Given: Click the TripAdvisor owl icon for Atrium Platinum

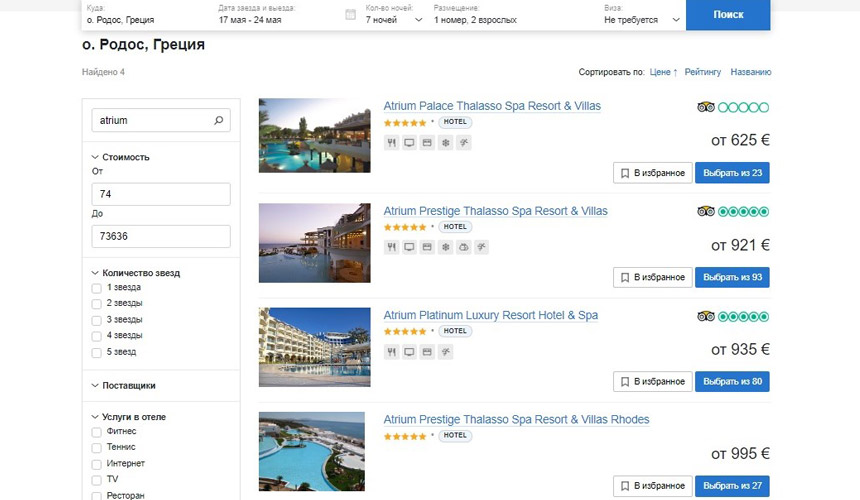Looking at the screenshot, I should (705, 316).
